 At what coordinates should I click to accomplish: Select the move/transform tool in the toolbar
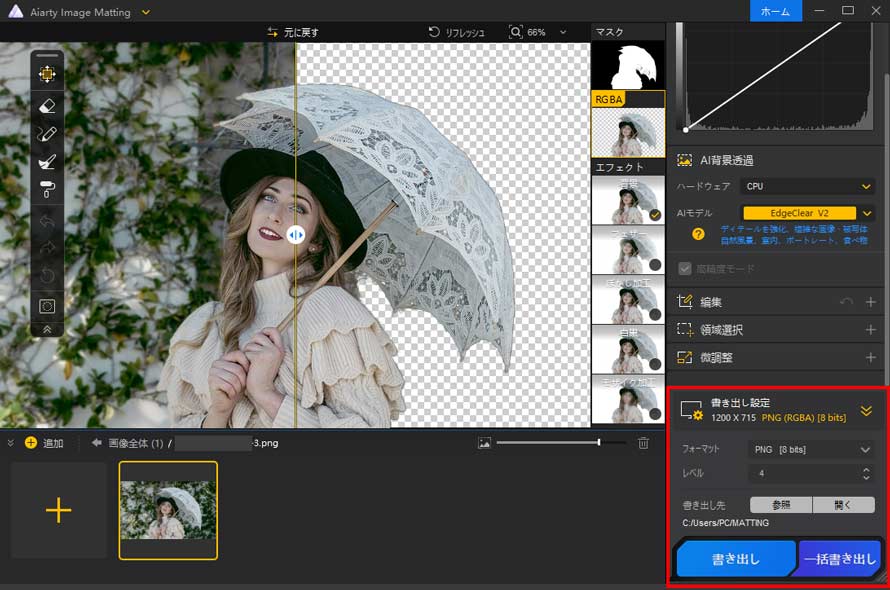tap(46, 73)
